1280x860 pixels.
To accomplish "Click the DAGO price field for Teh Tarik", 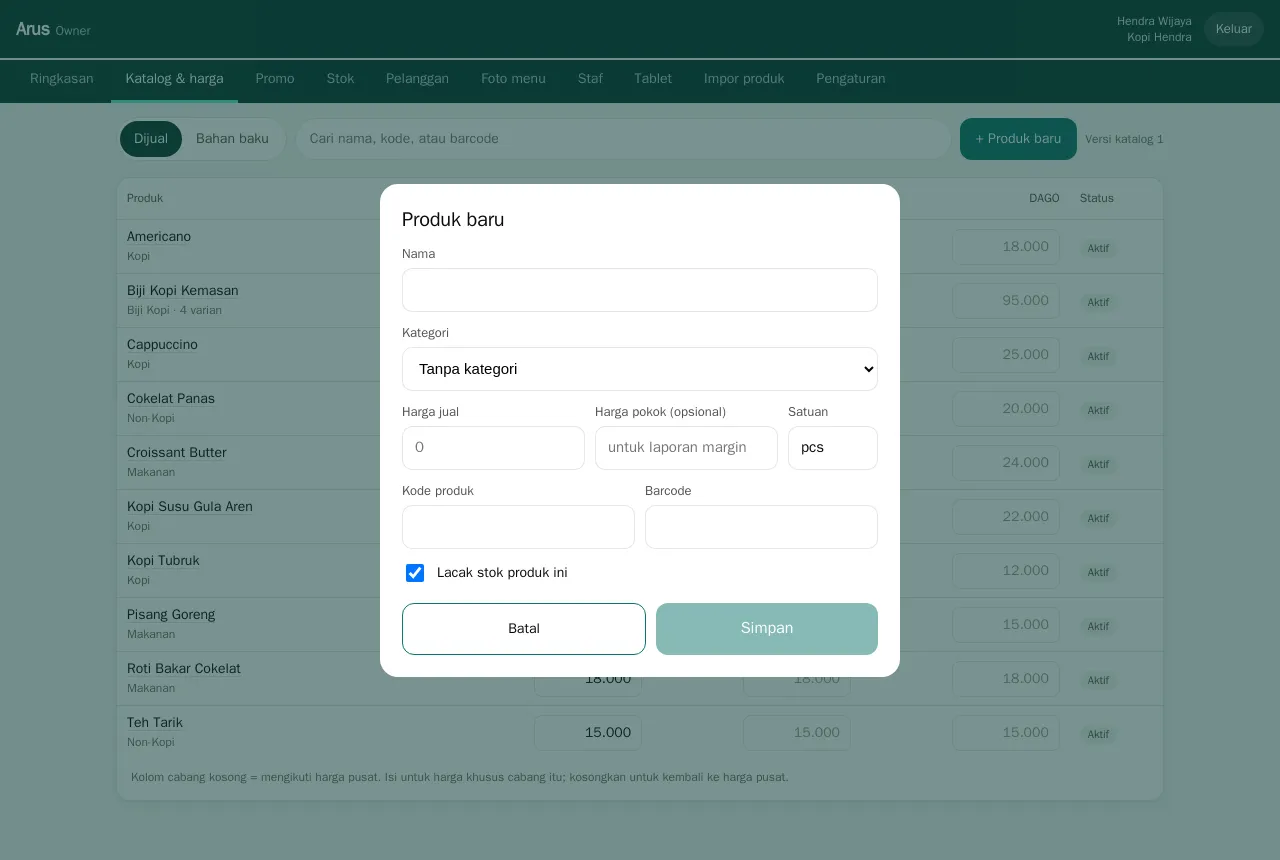I will [x=1006, y=733].
